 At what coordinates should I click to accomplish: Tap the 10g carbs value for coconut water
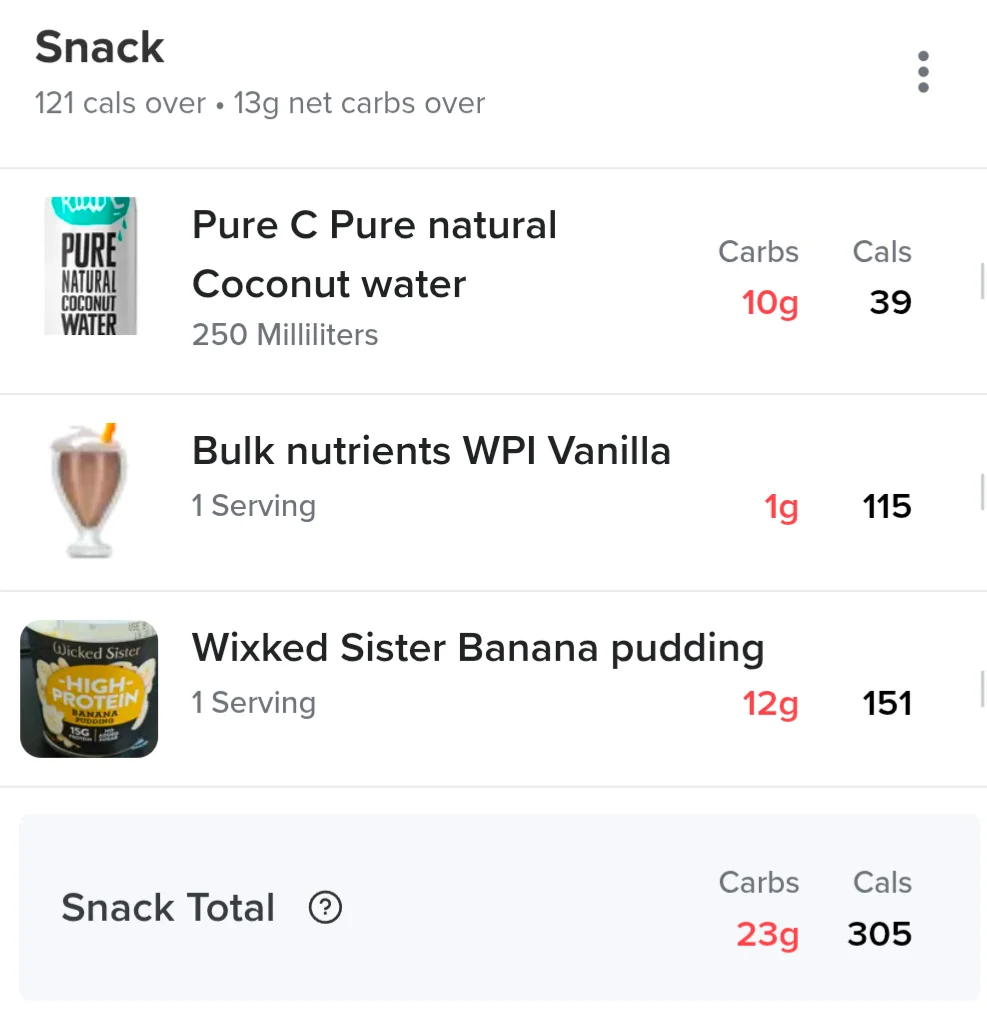pos(769,303)
